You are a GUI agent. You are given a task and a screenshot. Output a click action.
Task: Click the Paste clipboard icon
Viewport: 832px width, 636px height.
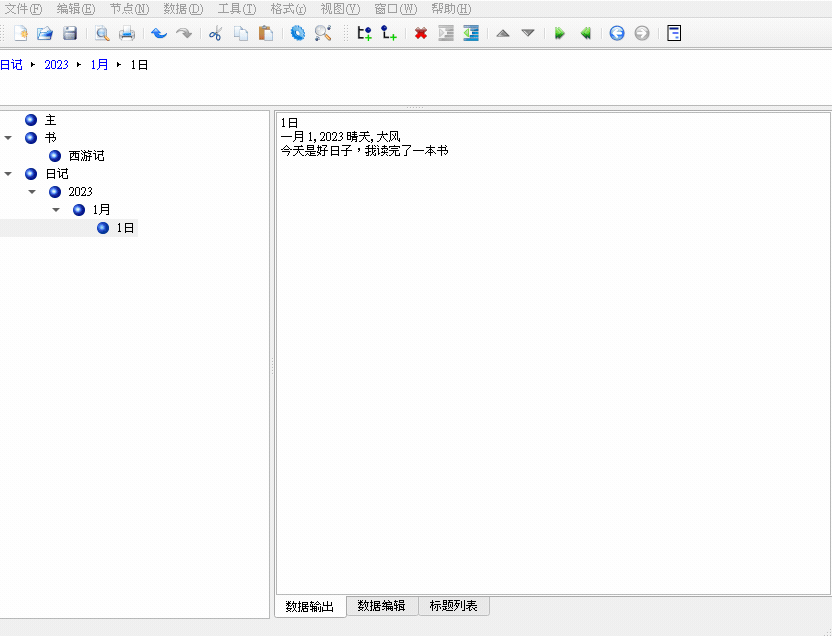pos(266,33)
